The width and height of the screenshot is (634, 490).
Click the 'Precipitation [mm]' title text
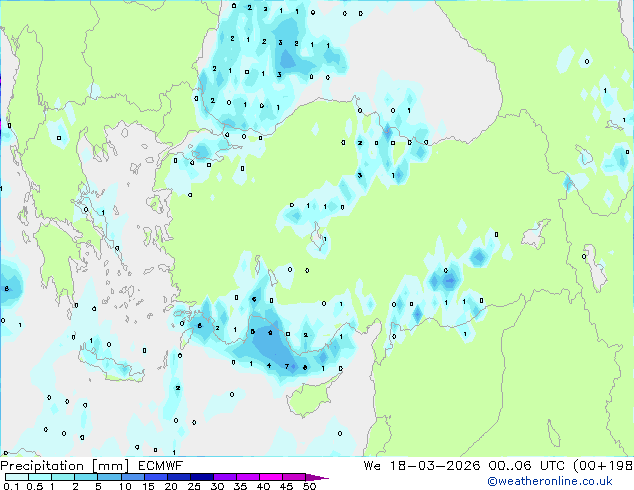tap(65, 466)
